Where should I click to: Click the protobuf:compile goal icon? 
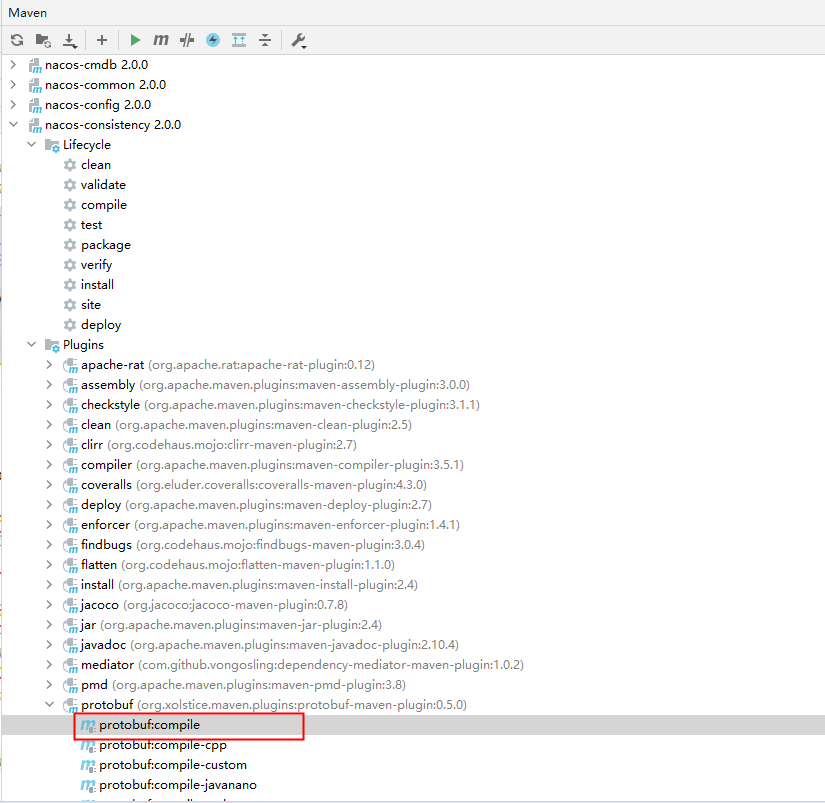tap(88, 726)
